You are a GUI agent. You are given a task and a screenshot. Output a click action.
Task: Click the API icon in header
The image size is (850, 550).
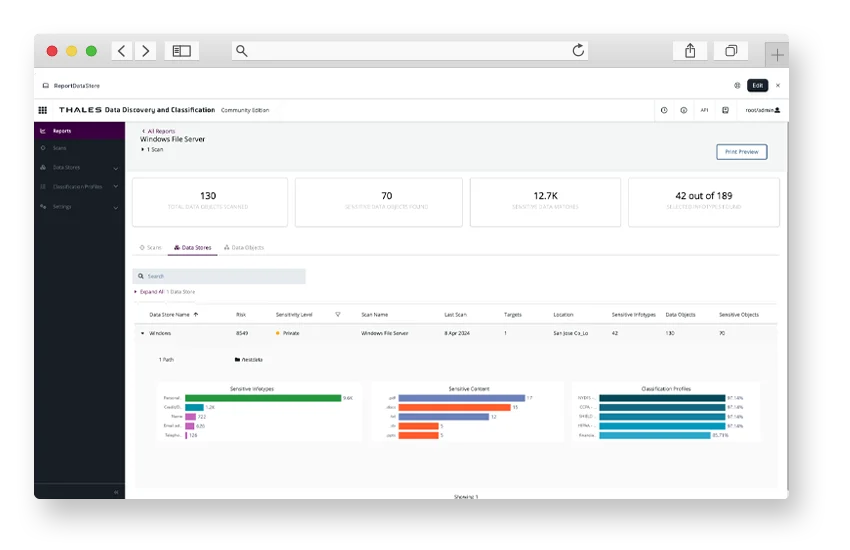coord(704,110)
